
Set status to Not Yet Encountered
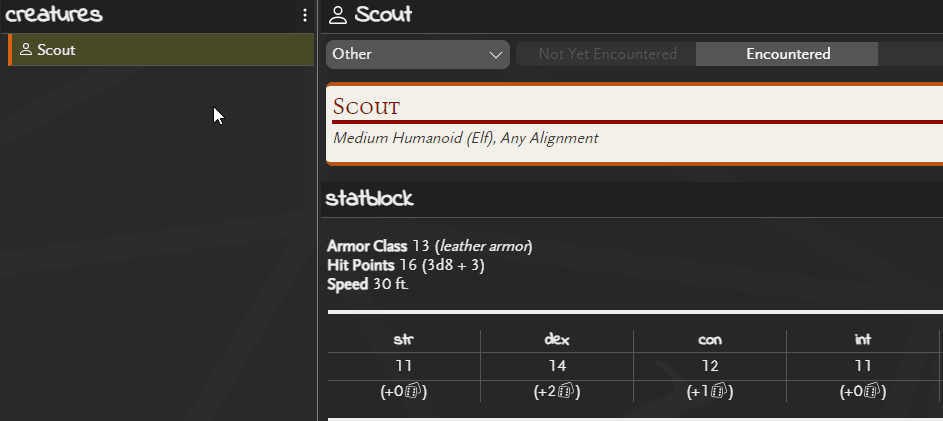pos(607,54)
